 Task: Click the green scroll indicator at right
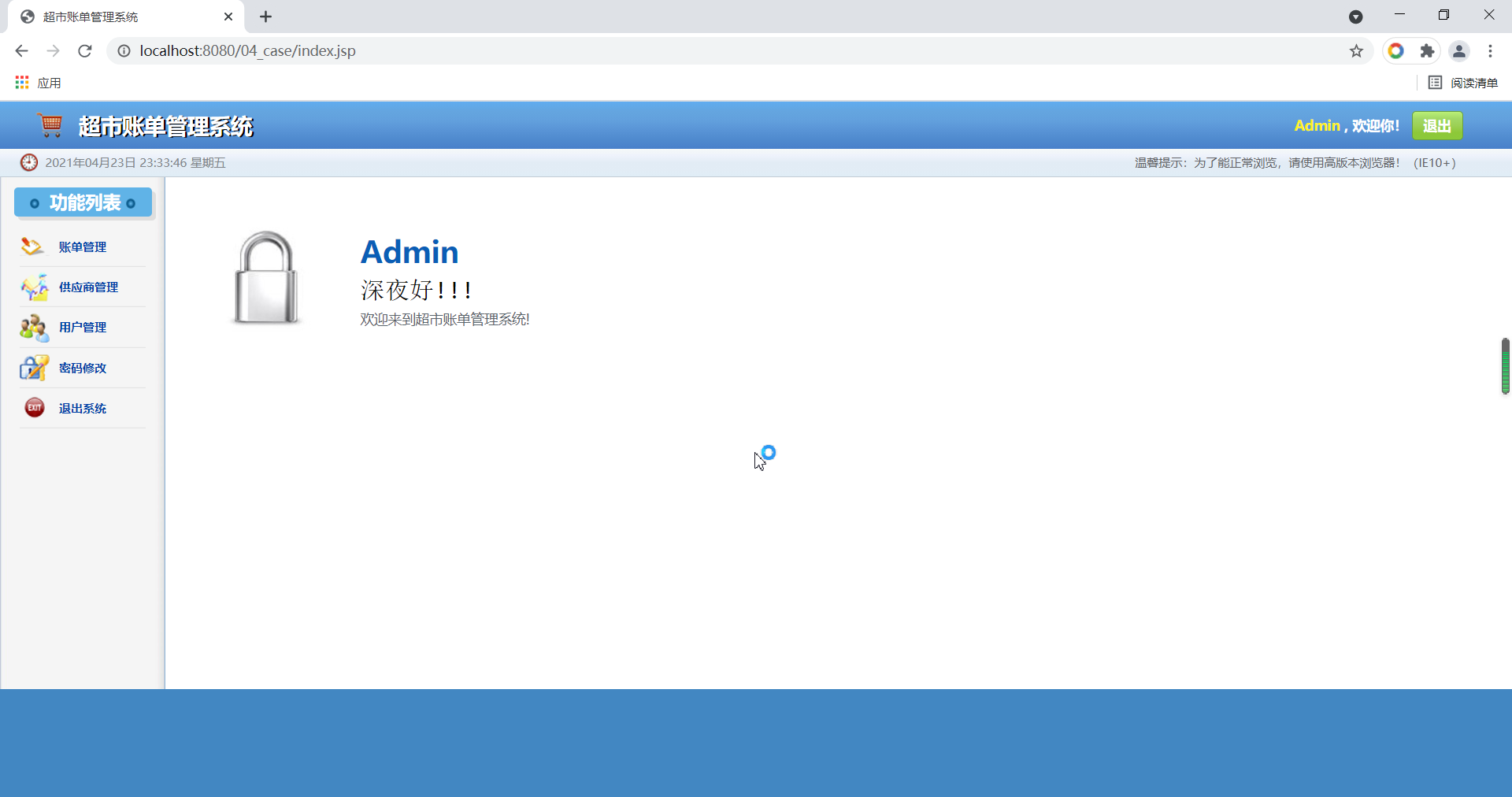1505,366
